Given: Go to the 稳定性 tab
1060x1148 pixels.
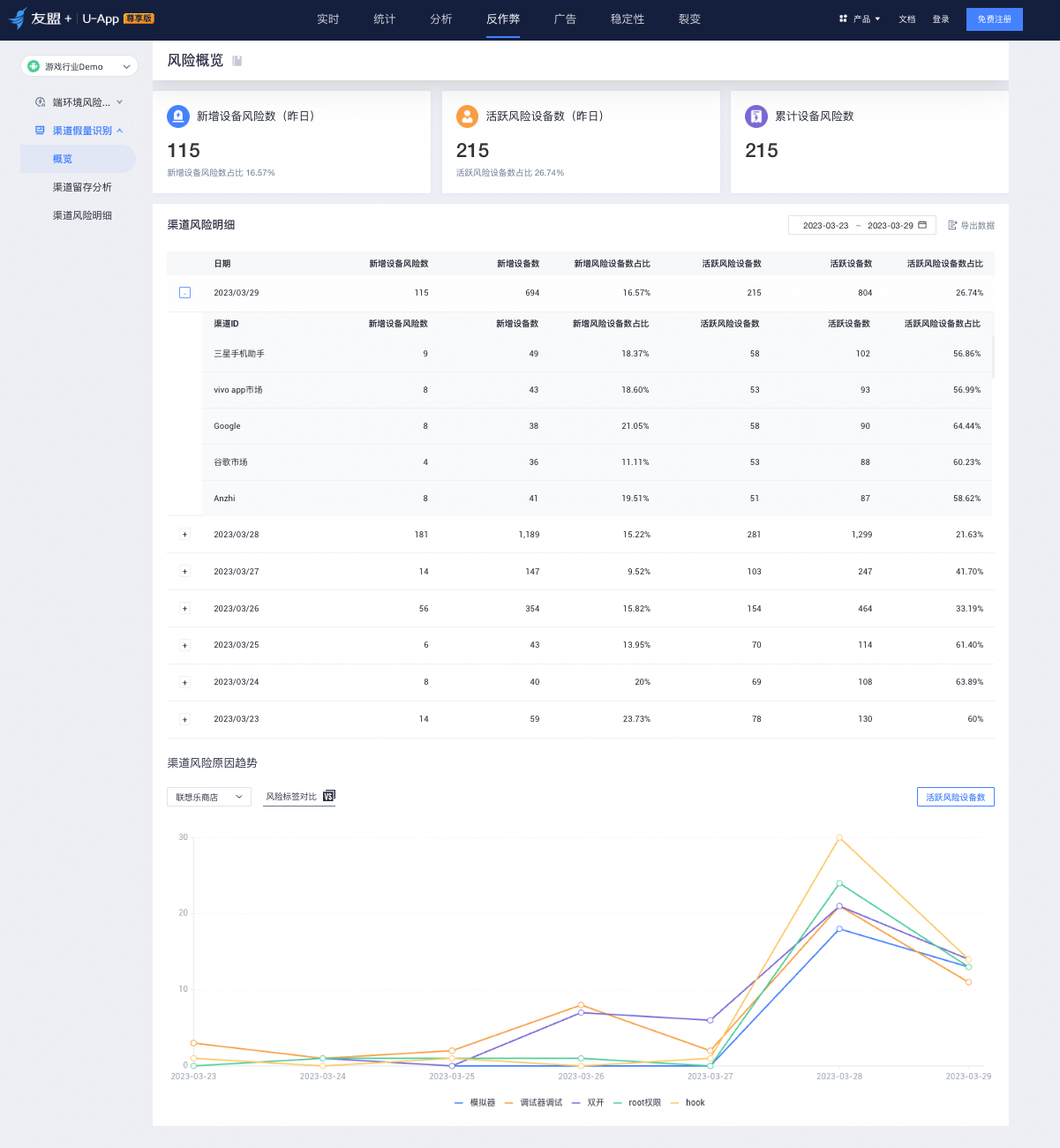Looking at the screenshot, I should pyautogui.click(x=628, y=19).
